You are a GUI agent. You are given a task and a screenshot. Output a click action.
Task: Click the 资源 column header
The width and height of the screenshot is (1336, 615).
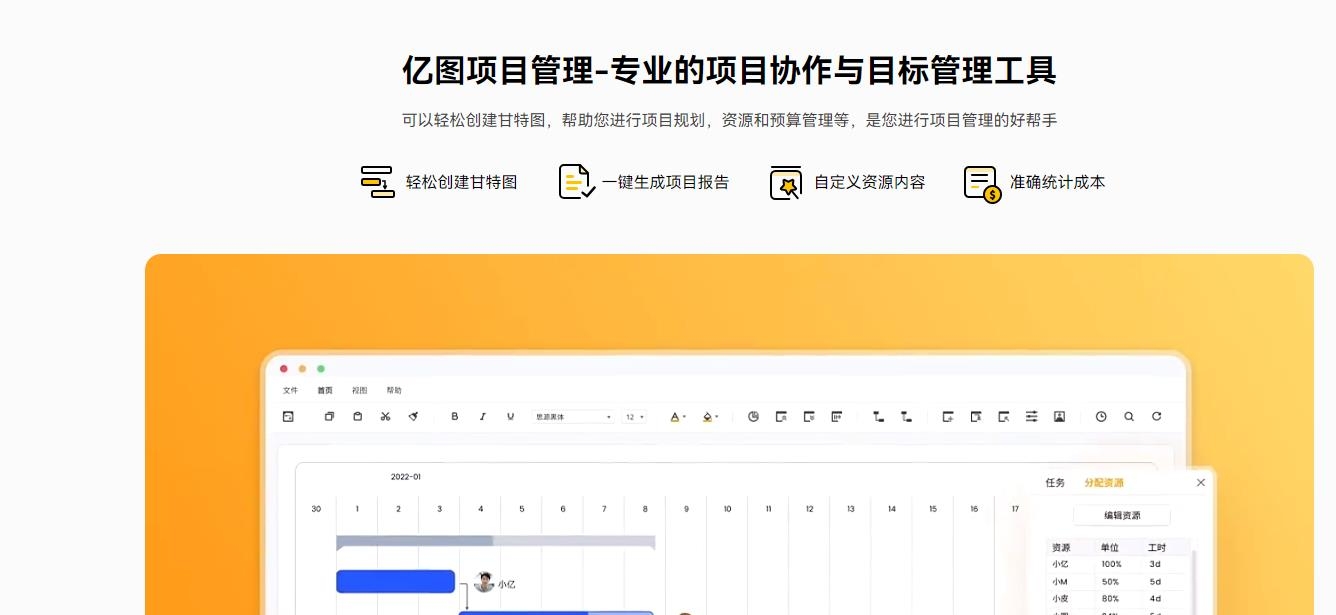point(1061,547)
